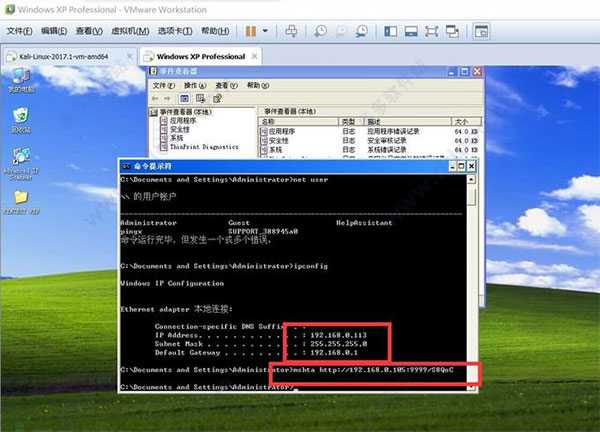Image resolution: width=600 pixels, height=432 pixels.
Task: Select the Advanced IP Scanner desktop icon
Action: 21,164
